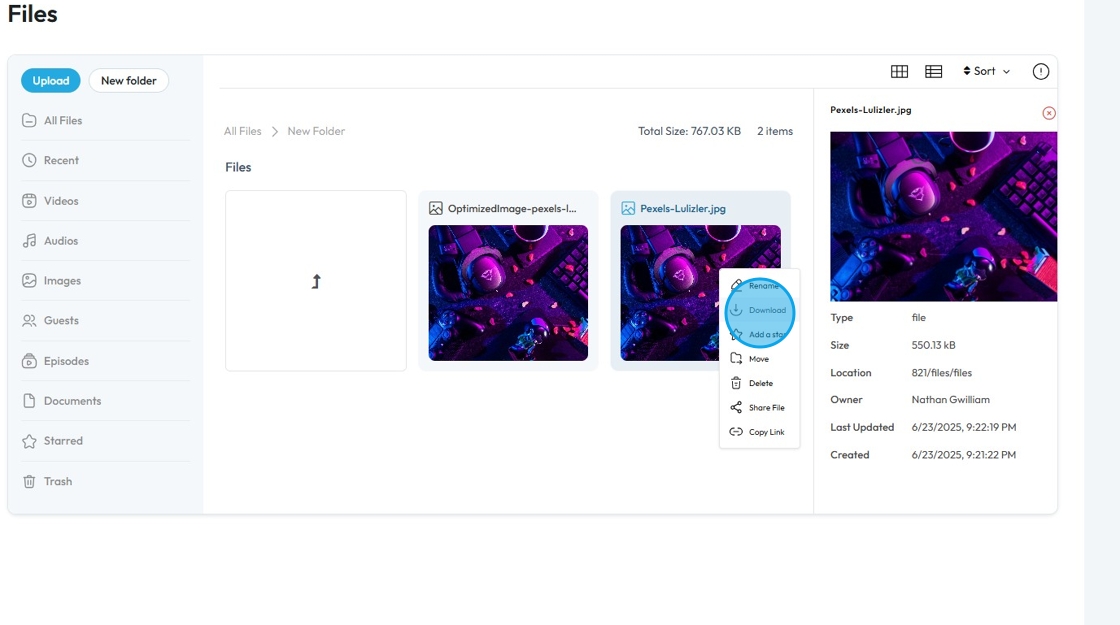Click the details panel preview image
Image resolution: width=1120 pixels, height=625 pixels.
pyautogui.click(x=944, y=216)
